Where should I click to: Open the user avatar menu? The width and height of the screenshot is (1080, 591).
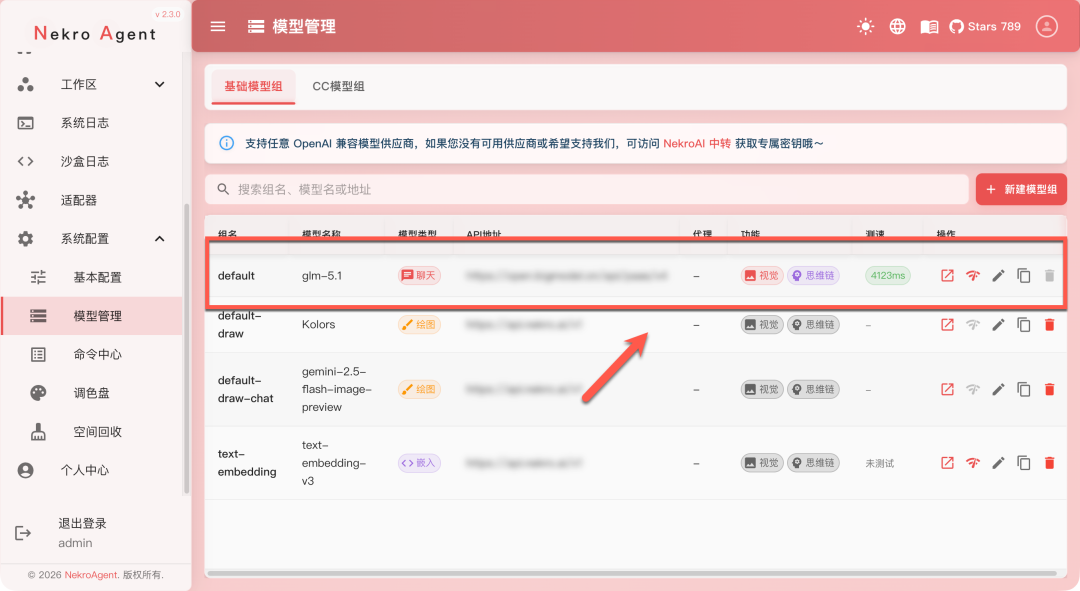(x=1046, y=26)
